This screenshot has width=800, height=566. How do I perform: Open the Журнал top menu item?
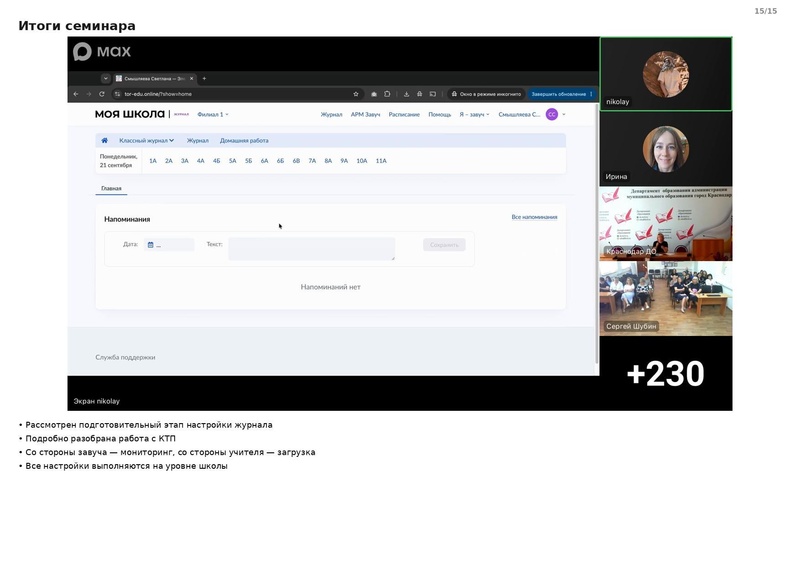click(x=331, y=114)
